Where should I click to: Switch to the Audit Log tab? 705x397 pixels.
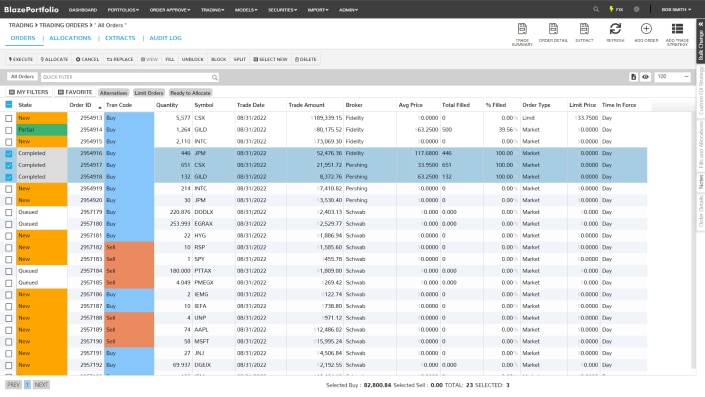coord(165,38)
